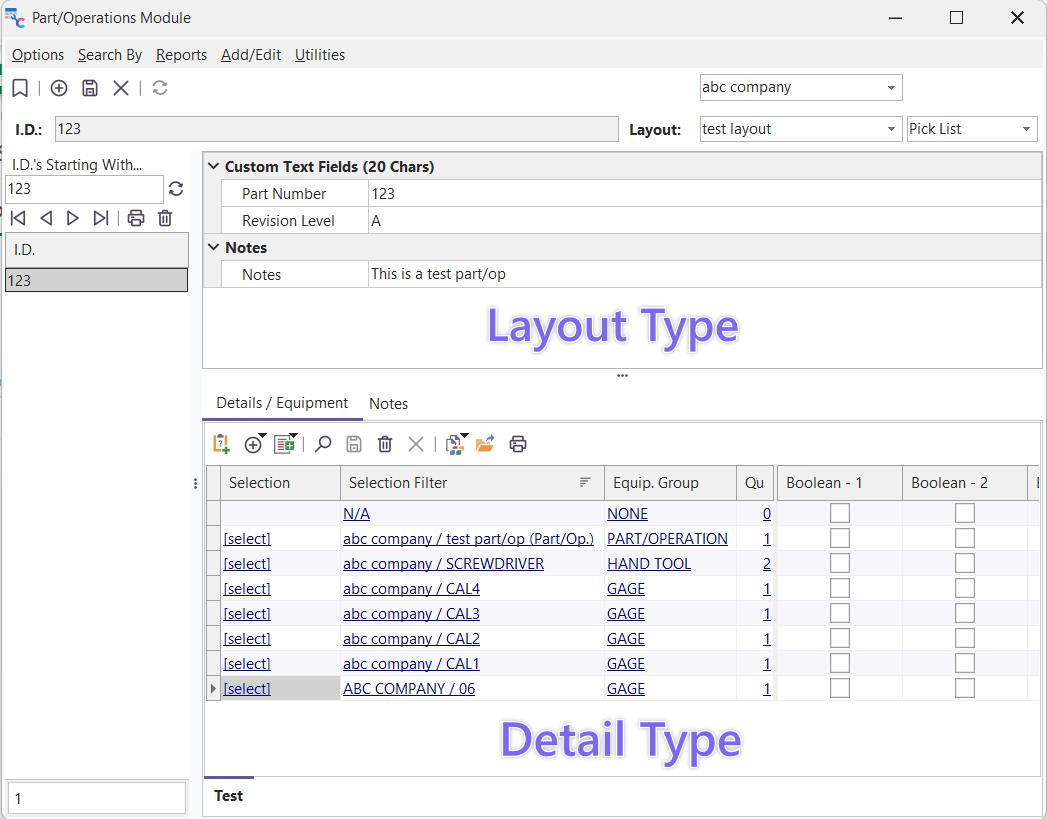
Task: Switch to the Notes tab
Action: pos(388,404)
